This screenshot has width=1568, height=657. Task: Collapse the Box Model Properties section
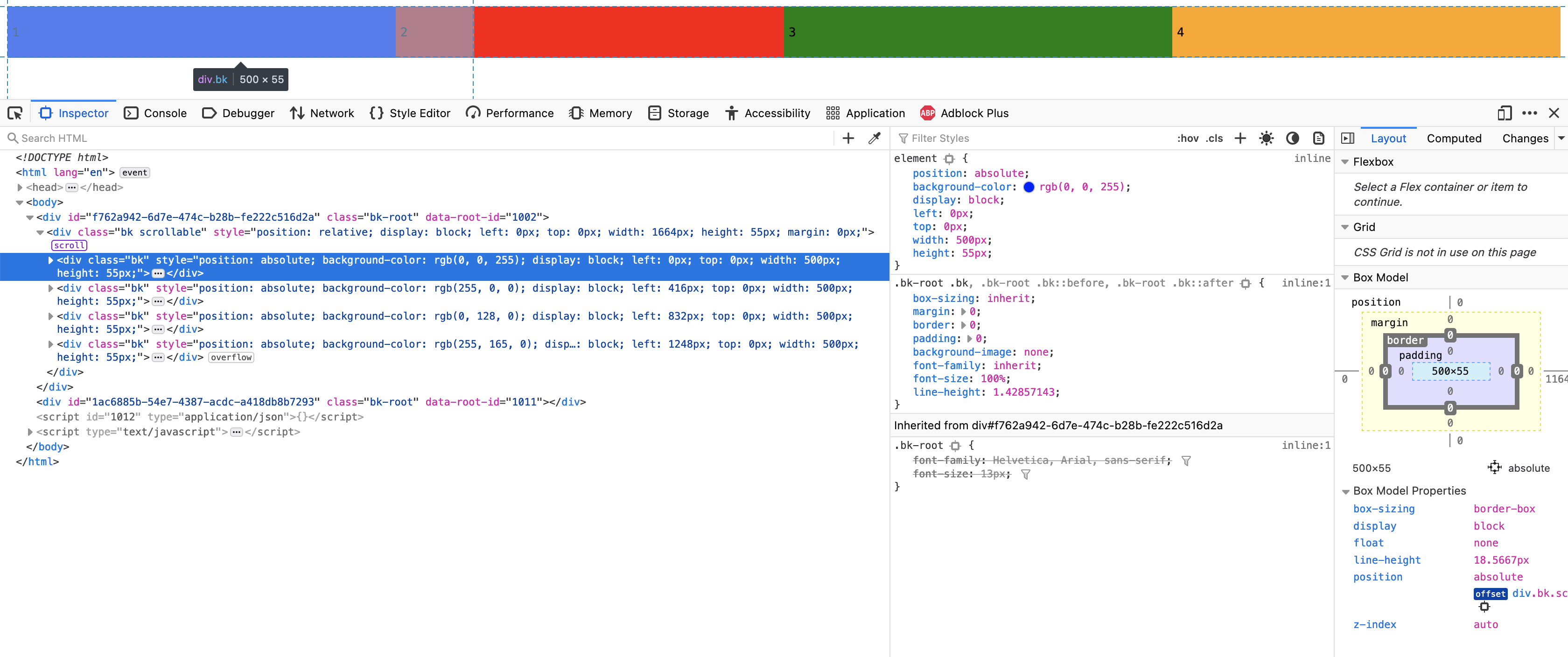coord(1345,491)
